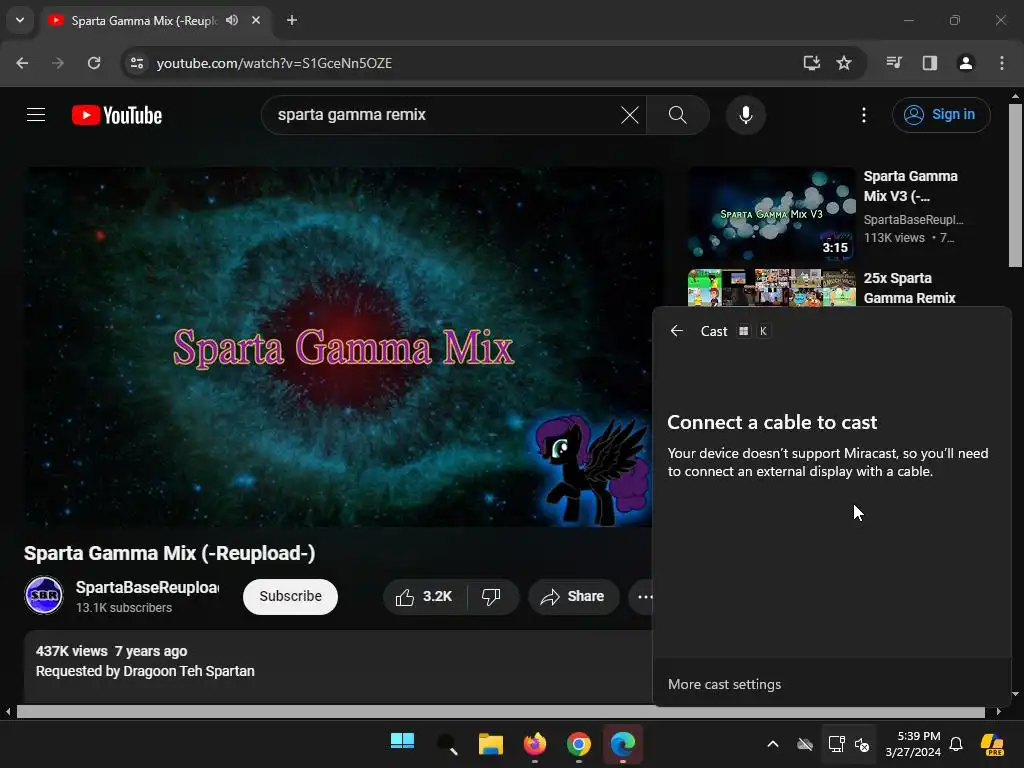
Task: Subscribe to SpartaBaseReupload
Action: pyautogui.click(x=290, y=596)
